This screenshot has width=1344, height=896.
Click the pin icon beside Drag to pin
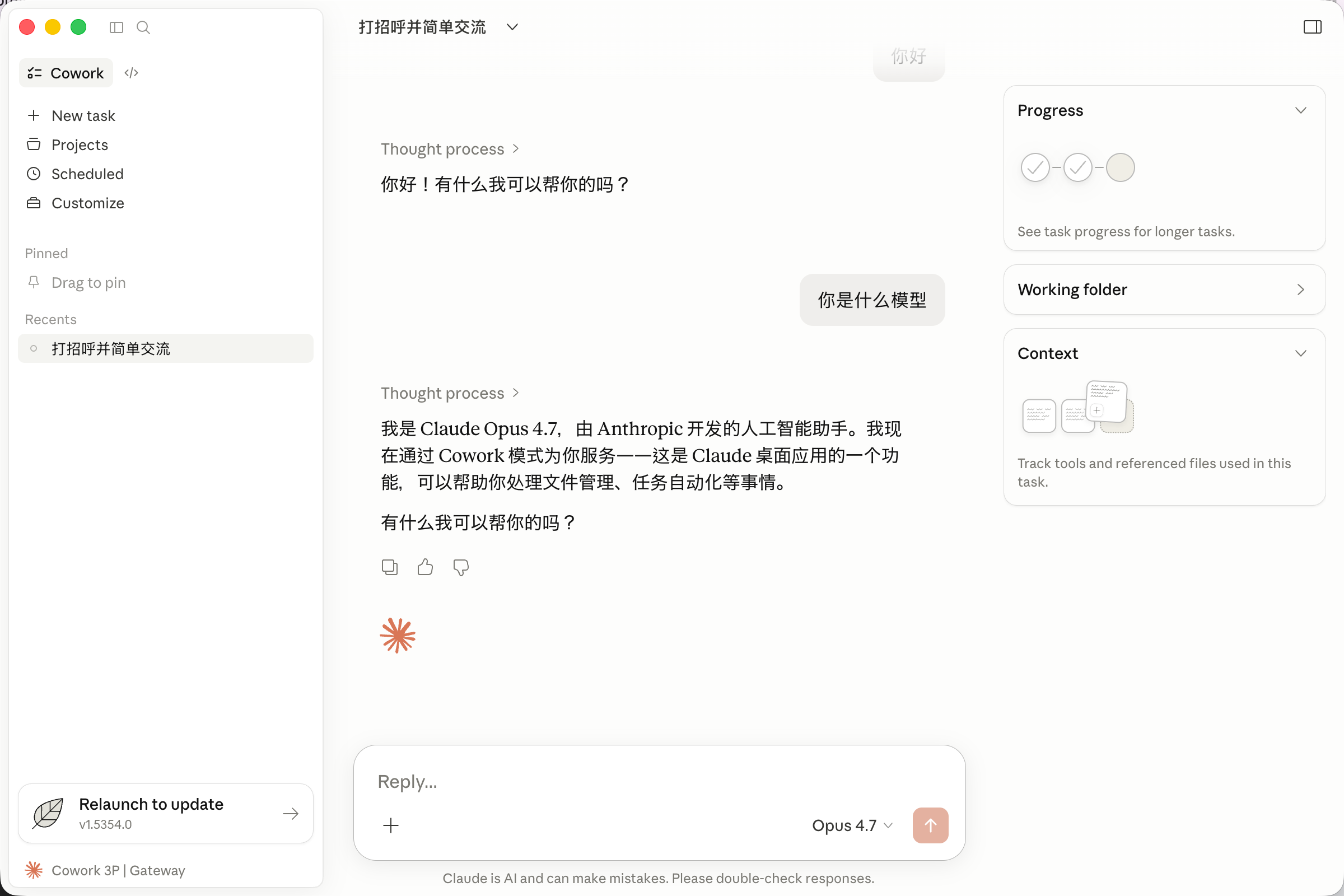point(34,282)
